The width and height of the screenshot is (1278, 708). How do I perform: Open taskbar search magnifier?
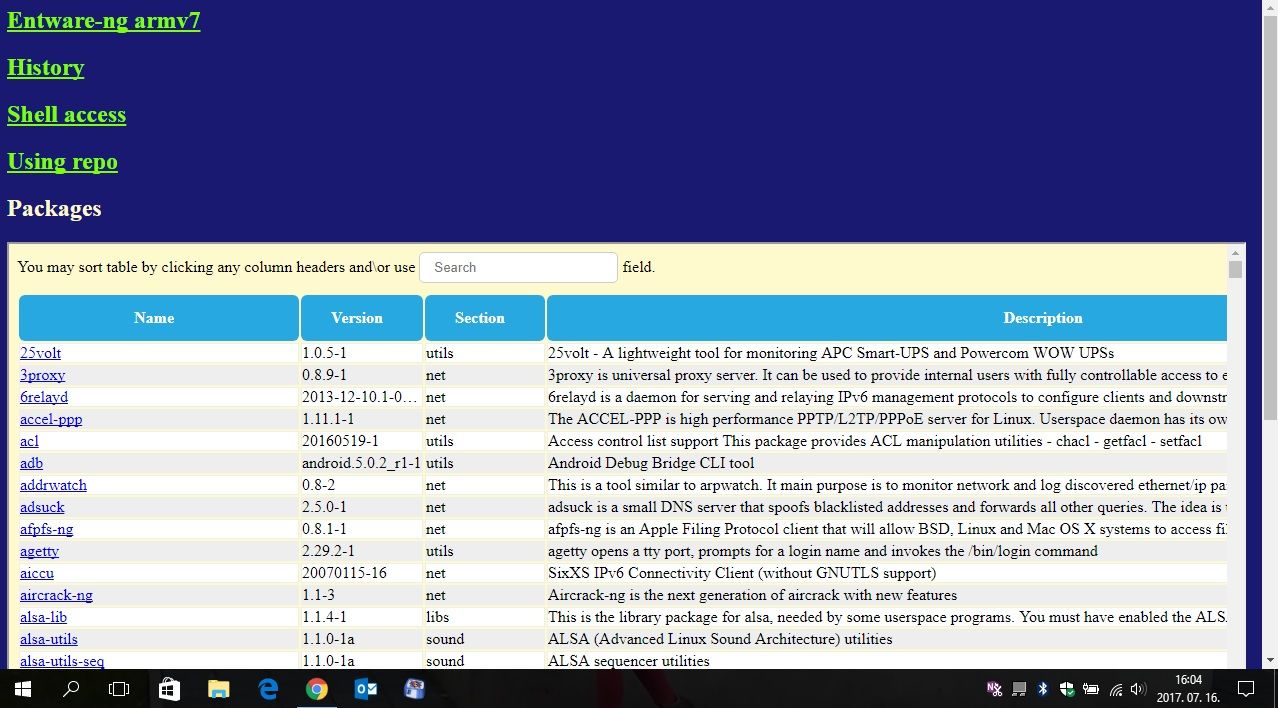[x=71, y=689]
